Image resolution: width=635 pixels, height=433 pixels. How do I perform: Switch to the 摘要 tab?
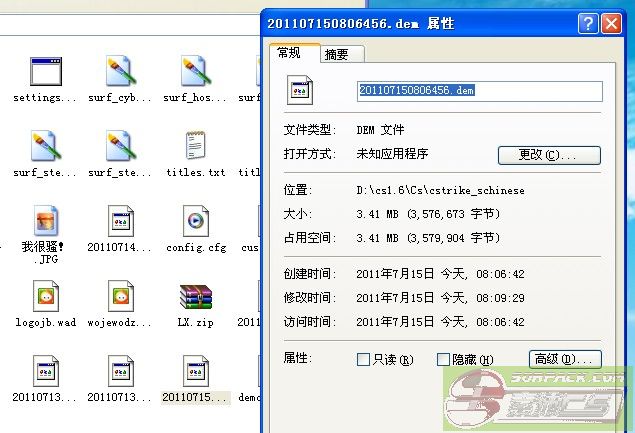coord(337,55)
